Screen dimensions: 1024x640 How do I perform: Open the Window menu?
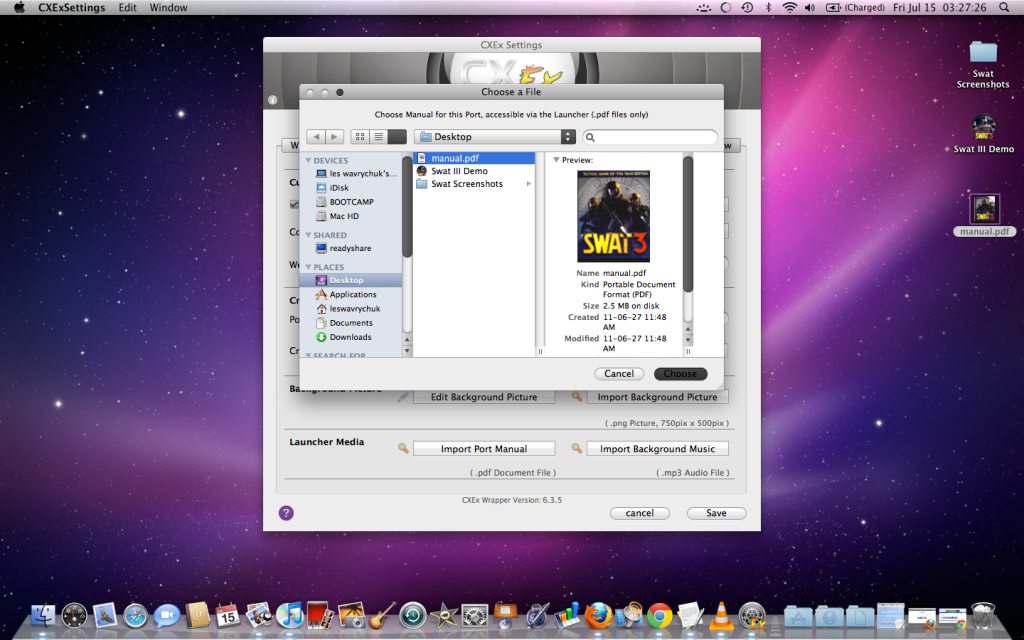[x=168, y=8]
